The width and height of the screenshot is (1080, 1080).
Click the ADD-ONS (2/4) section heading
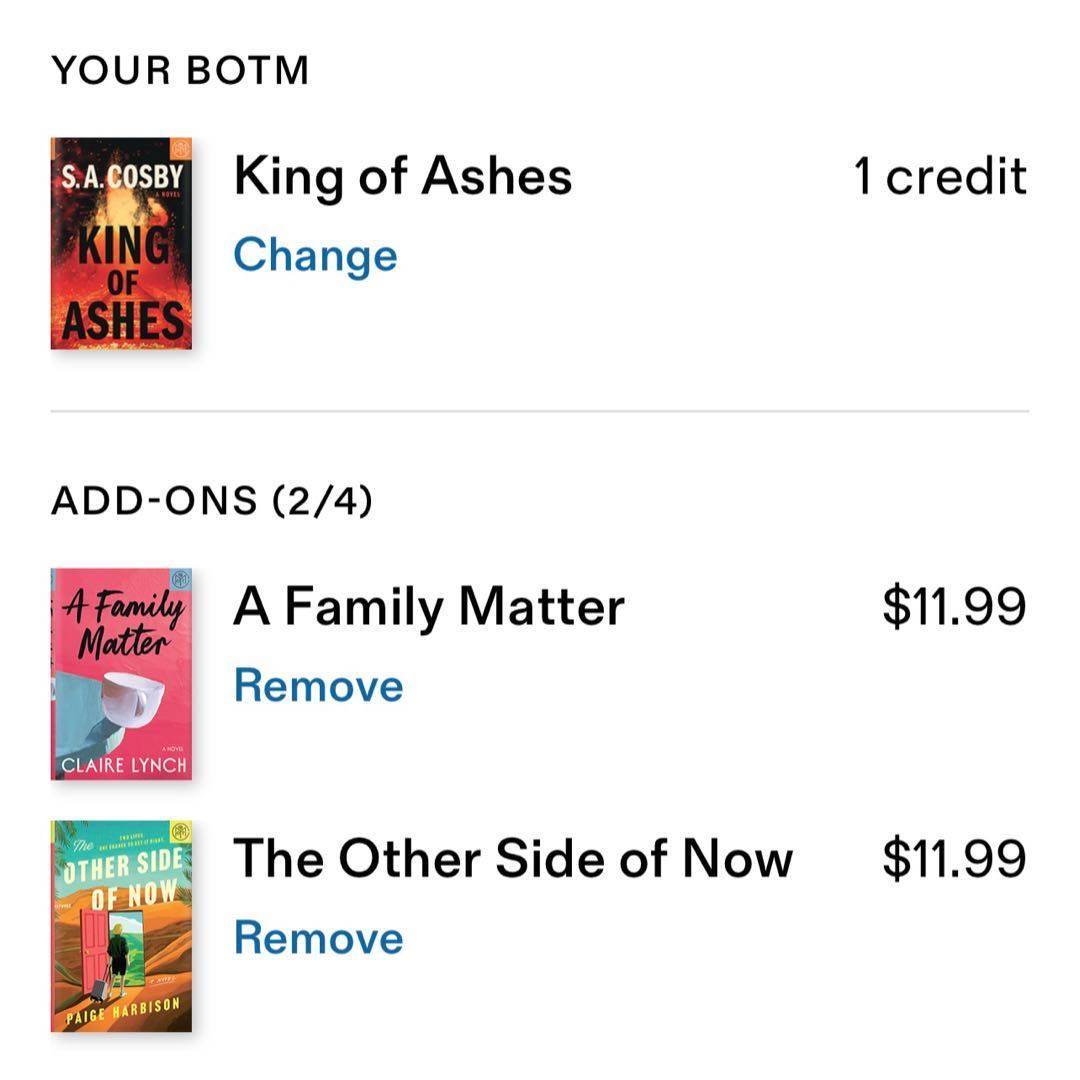click(x=211, y=501)
